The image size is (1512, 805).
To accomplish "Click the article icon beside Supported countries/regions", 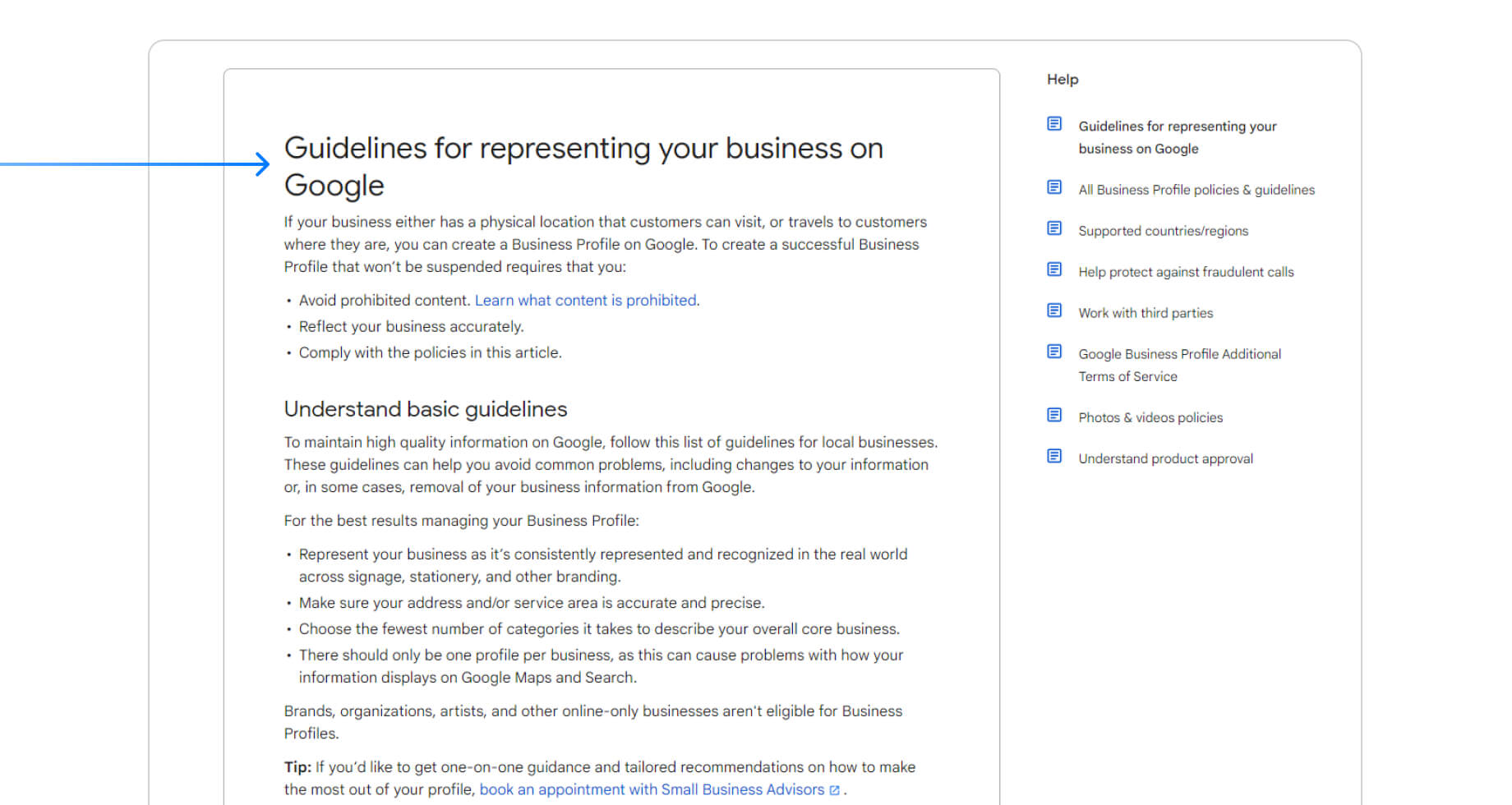I will tap(1054, 228).
